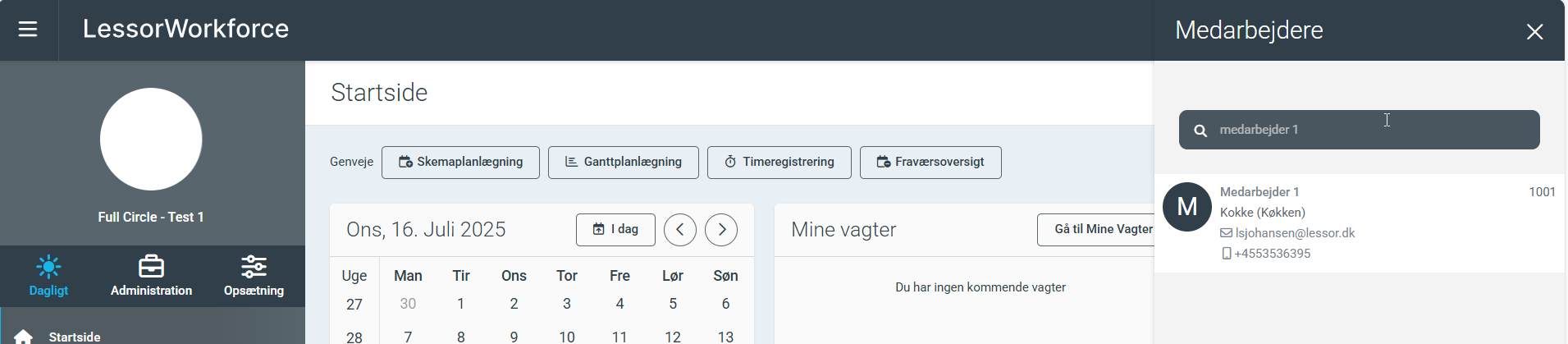
Task: Open the Fraværsoversigt shortcut
Action: click(x=930, y=163)
